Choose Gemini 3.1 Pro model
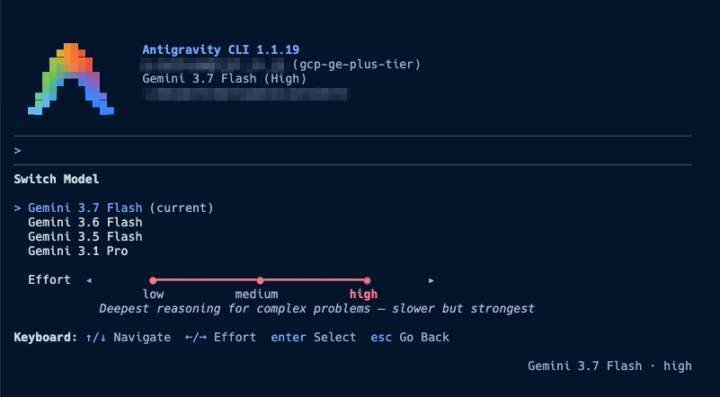Image resolution: width=720 pixels, height=397 pixels. (78, 251)
